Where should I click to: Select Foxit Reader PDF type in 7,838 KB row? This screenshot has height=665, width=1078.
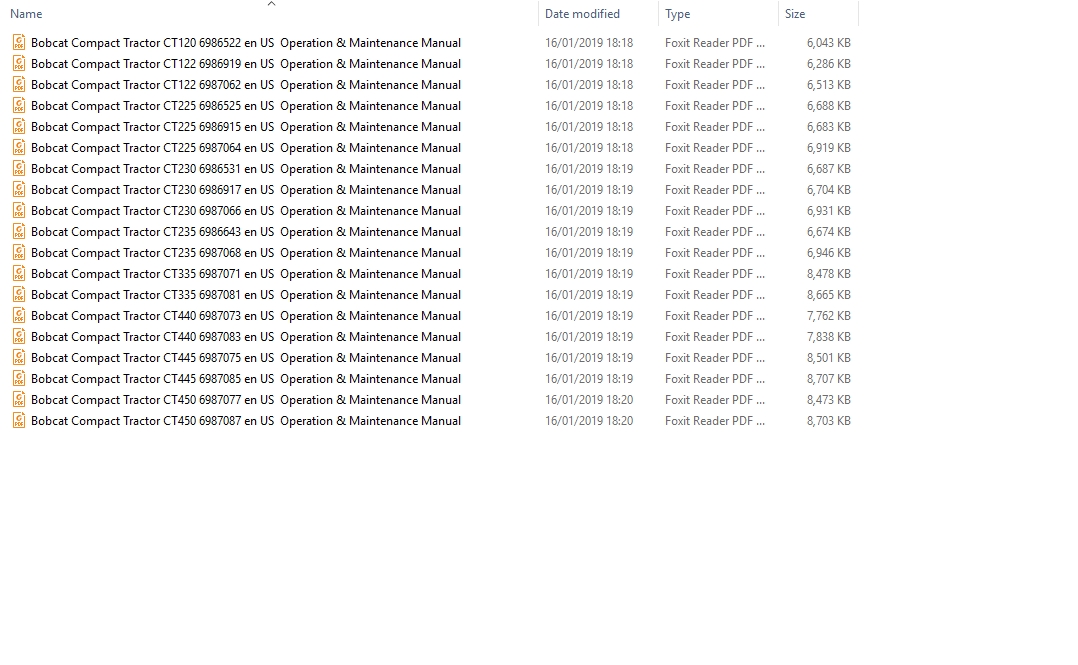(x=715, y=336)
